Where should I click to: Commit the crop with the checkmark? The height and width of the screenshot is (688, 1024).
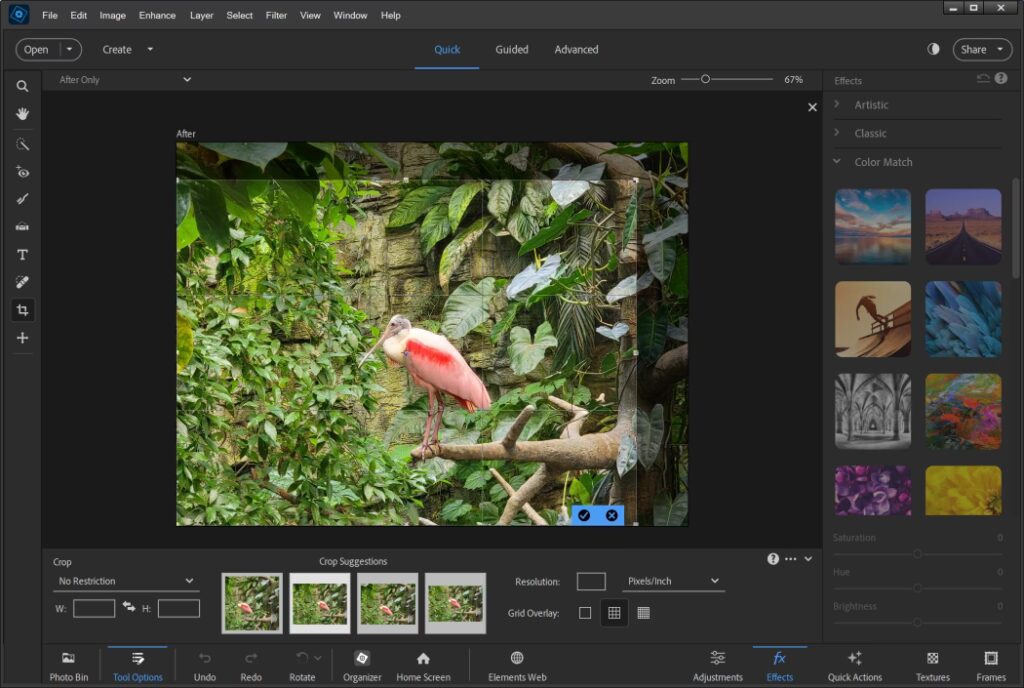[584, 515]
